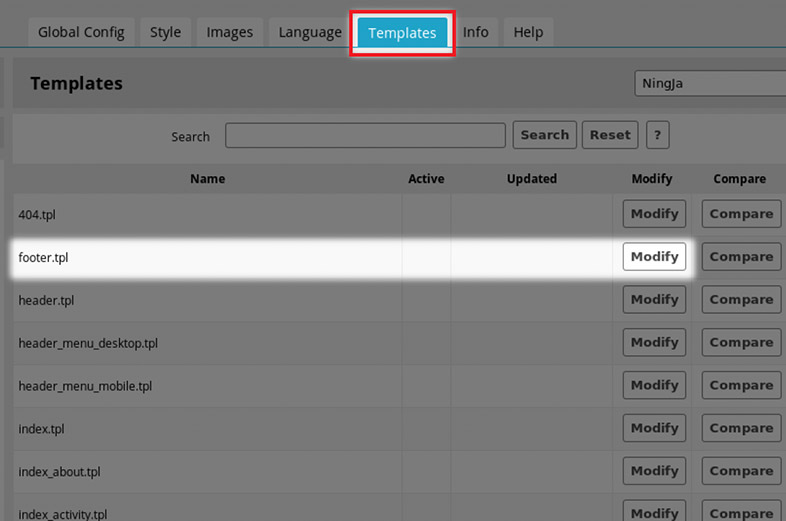Select the index_activity.tpl file name
The height and width of the screenshot is (521, 786).
[x=63, y=514]
